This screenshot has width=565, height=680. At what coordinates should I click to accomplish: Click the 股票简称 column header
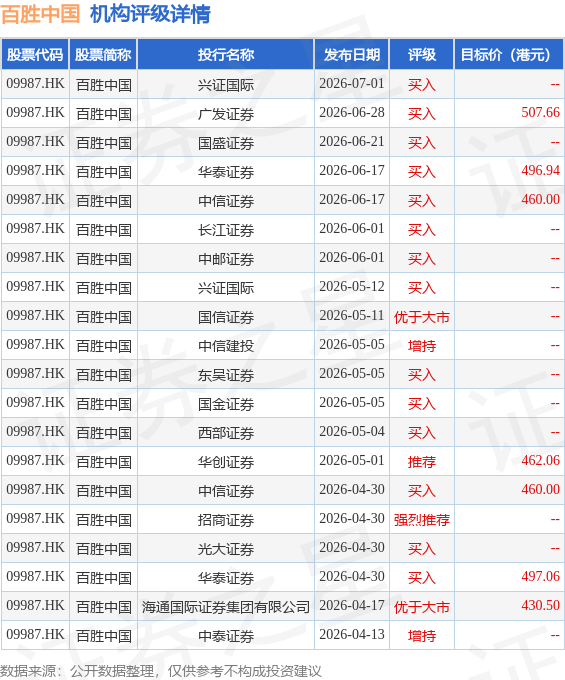(x=103, y=55)
